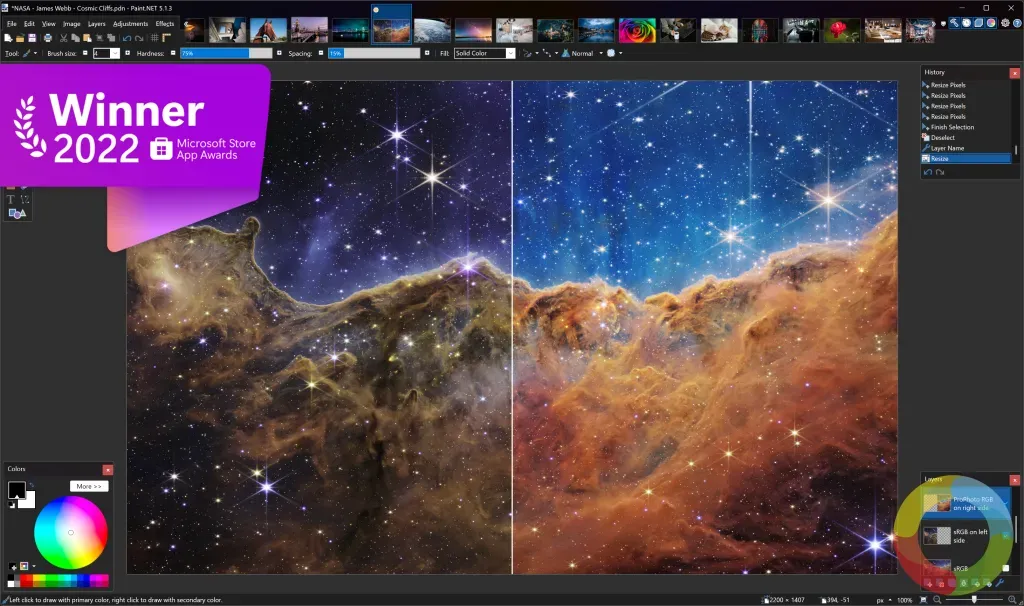Screen dimensions: 1024x606
Task: Open the image list dropdown arrow
Action: coord(943,24)
